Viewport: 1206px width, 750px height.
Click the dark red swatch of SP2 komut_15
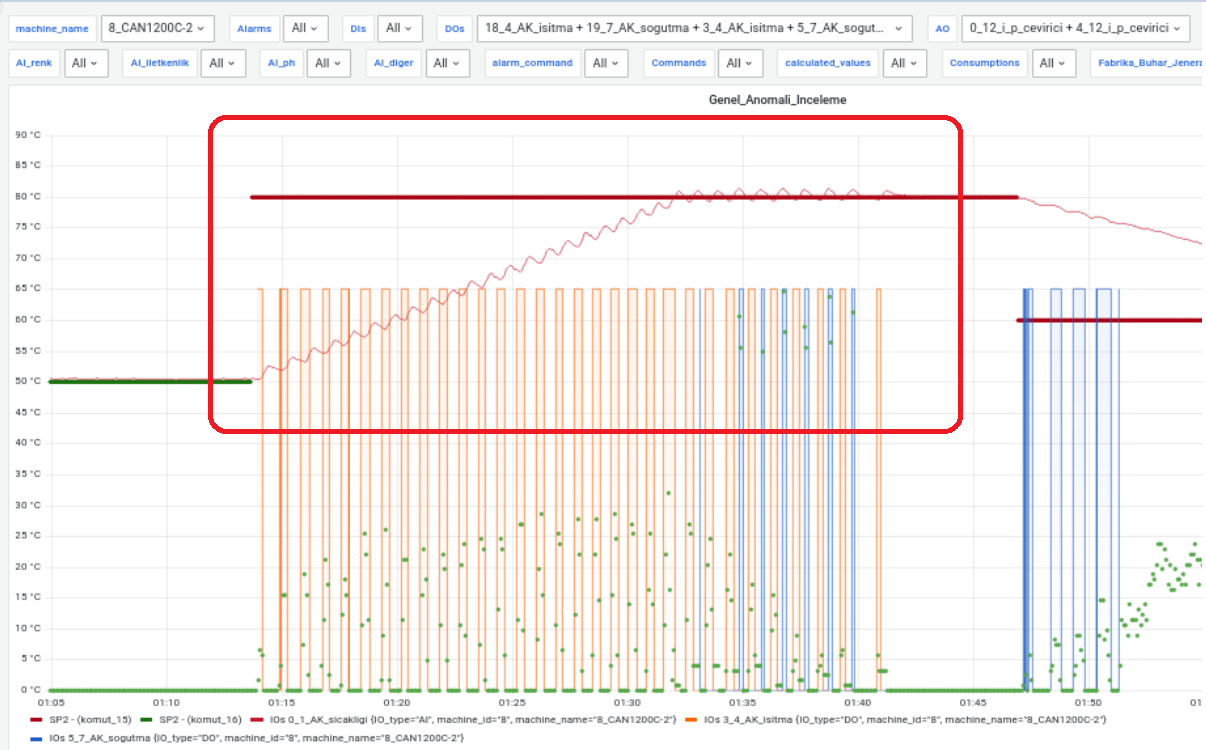[x=37, y=720]
